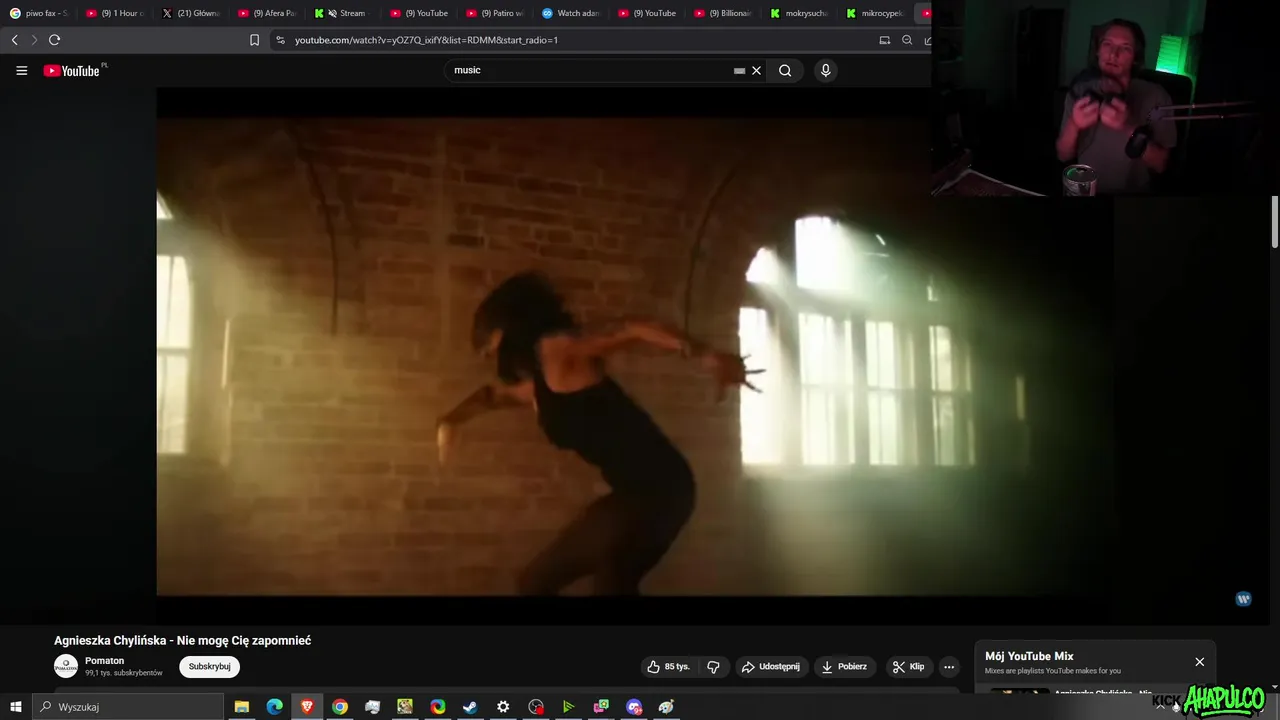Viewport: 1280px width, 720px height.
Task: Create a clip with the Klip button
Action: pos(909,667)
